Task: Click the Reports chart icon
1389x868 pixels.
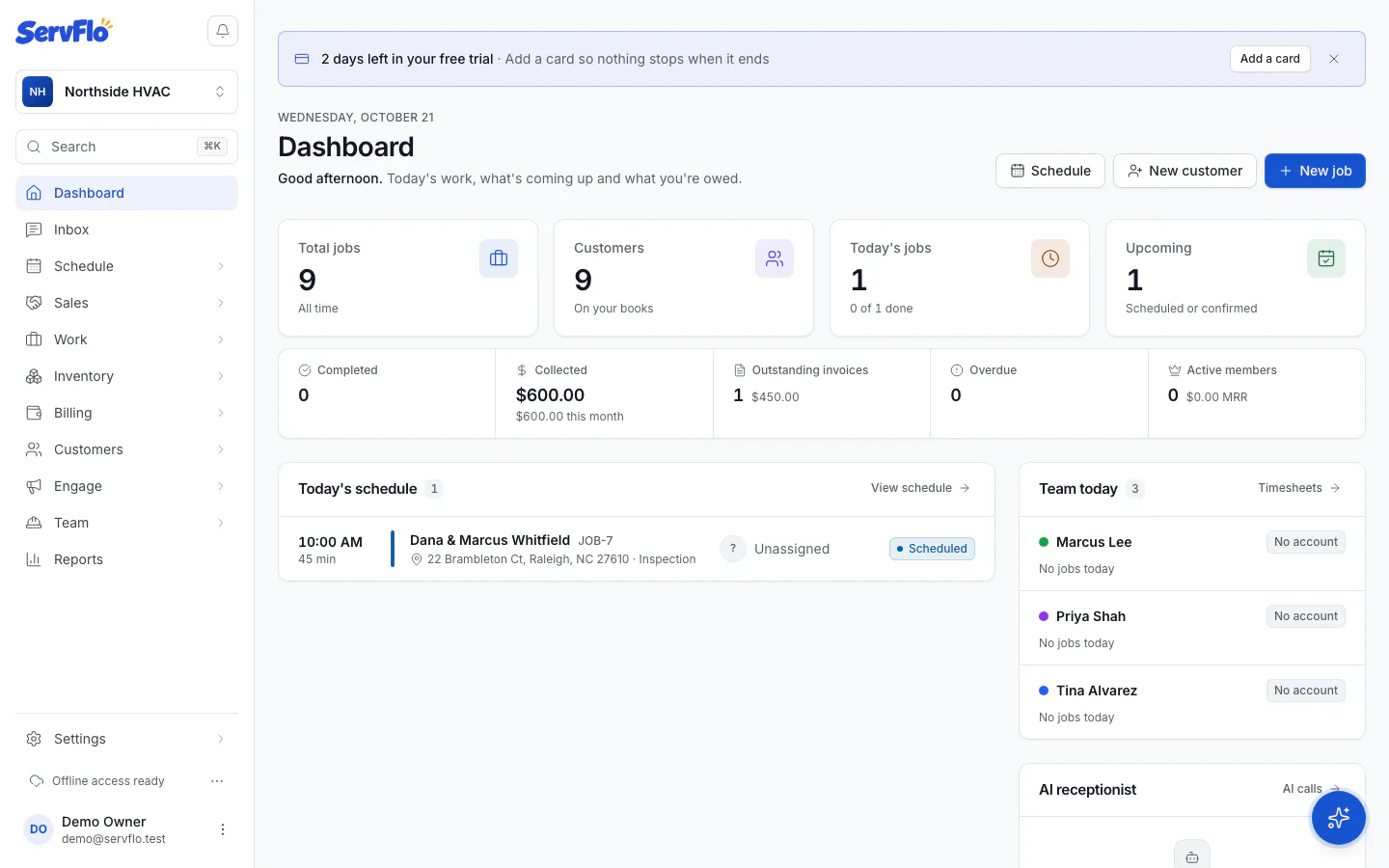Action: (34, 559)
